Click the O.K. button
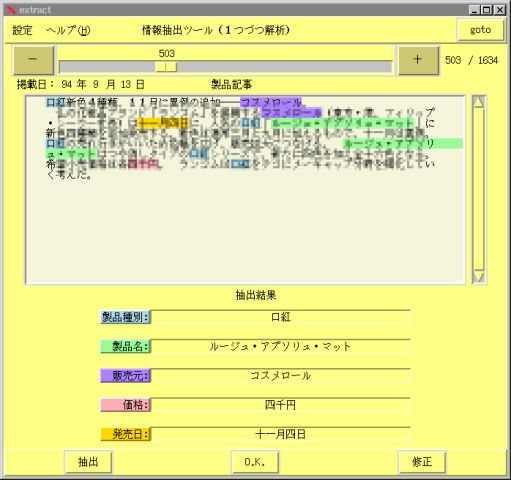Viewport: 511px width, 480px height. point(255,462)
